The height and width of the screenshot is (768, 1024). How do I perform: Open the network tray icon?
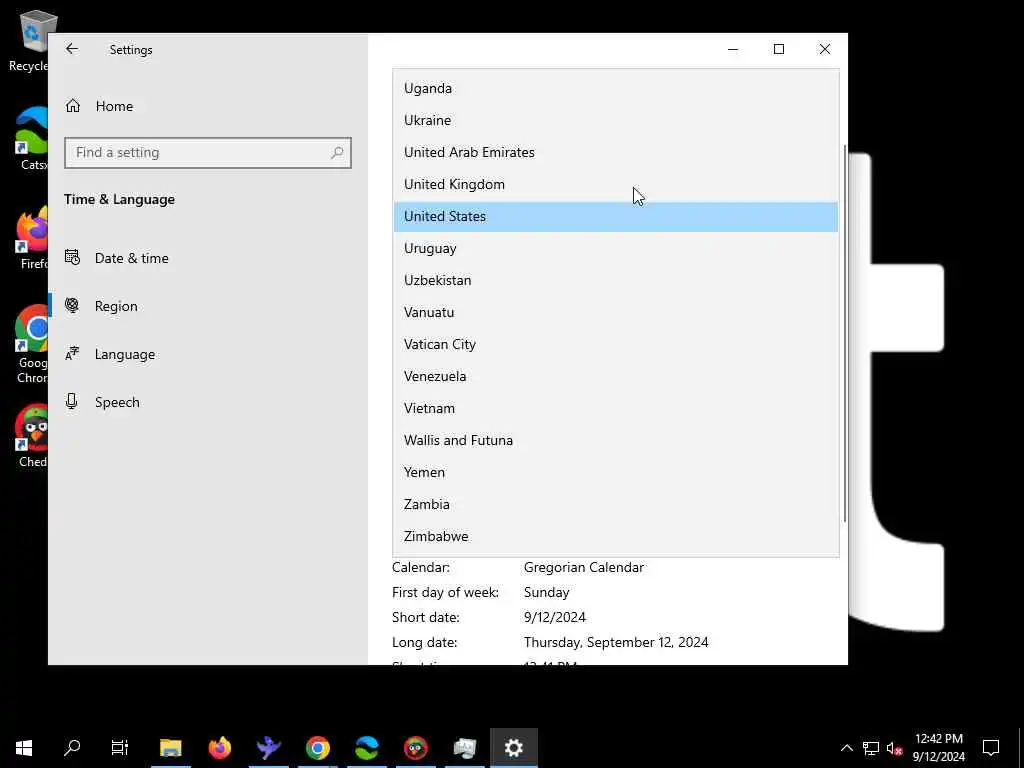[x=871, y=748]
